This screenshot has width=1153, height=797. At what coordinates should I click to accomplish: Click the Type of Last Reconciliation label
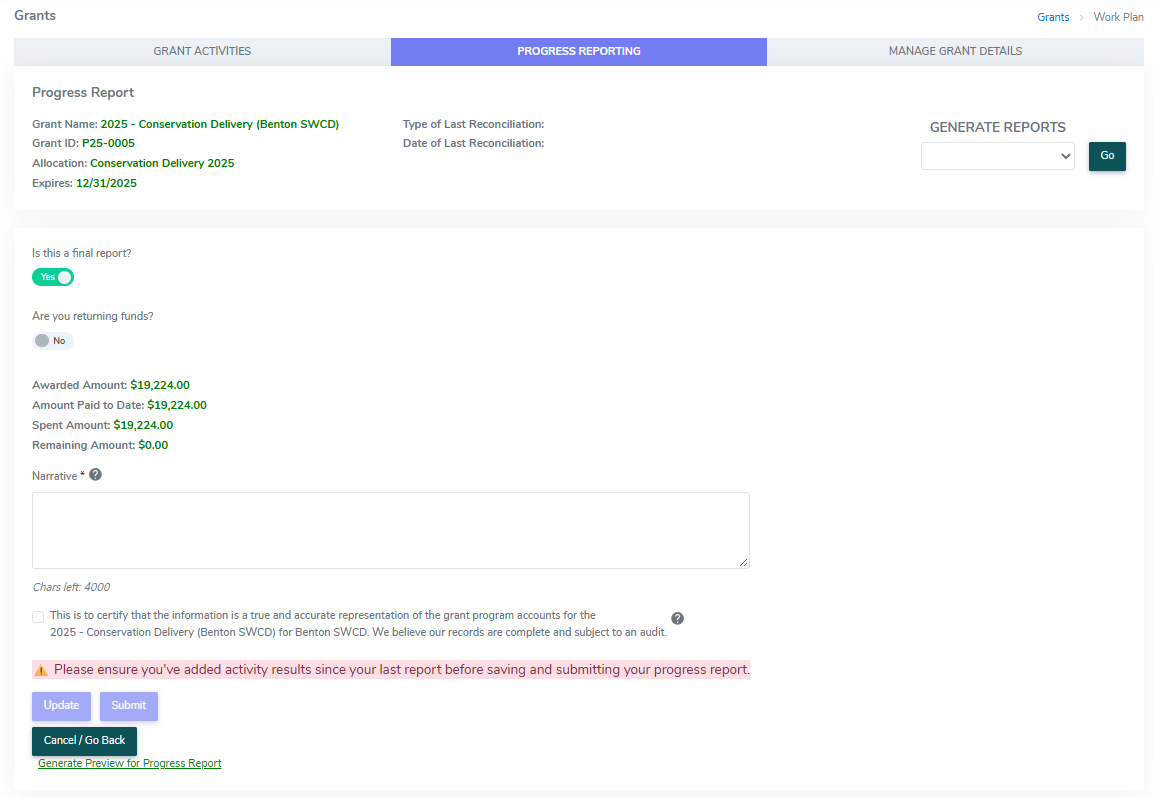click(x=474, y=124)
